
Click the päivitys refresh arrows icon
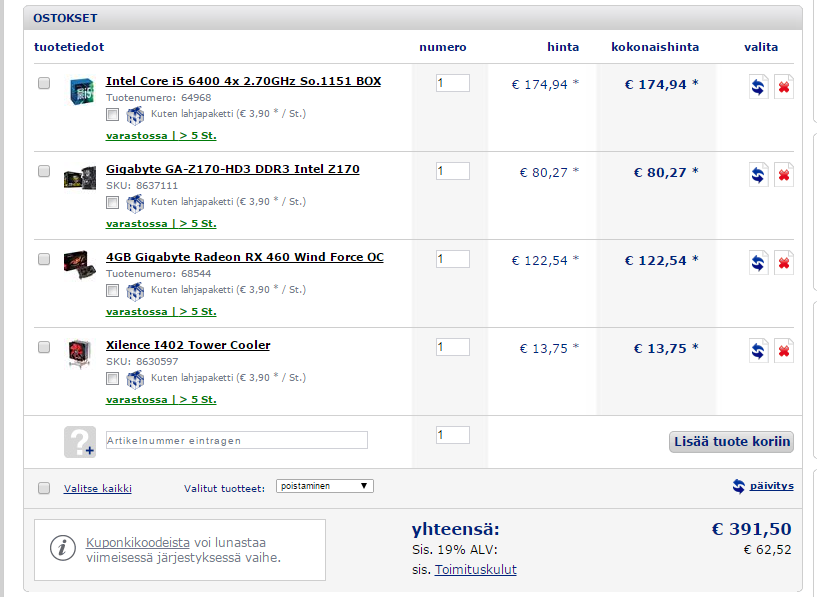coord(738,486)
